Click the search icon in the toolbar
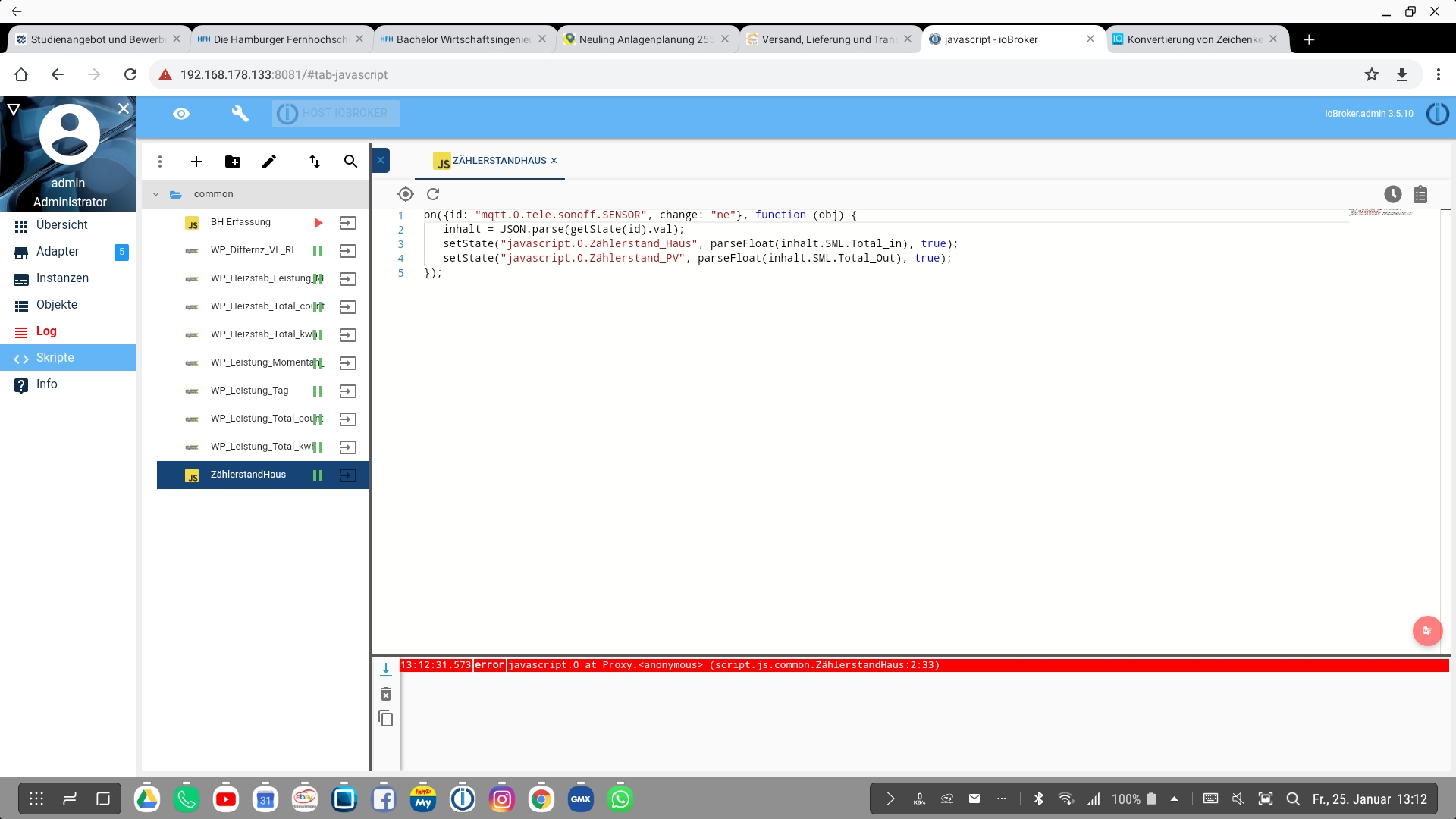Screen dimensions: 1456x819 [350, 162]
